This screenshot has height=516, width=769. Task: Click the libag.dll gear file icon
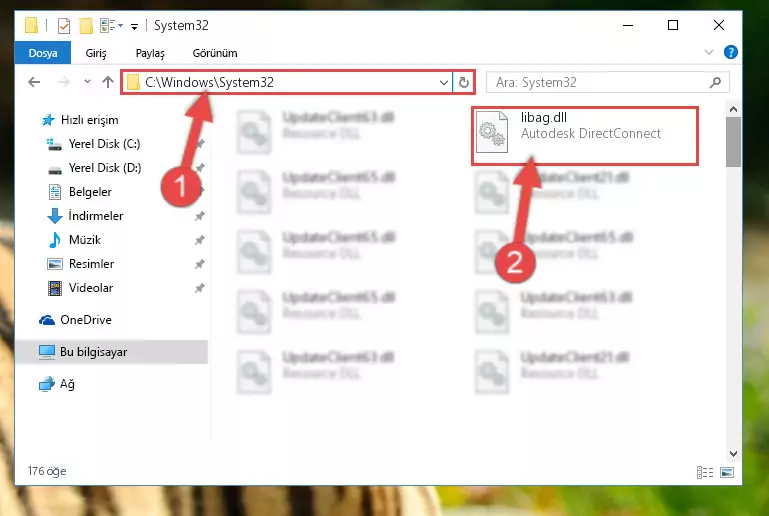point(492,132)
